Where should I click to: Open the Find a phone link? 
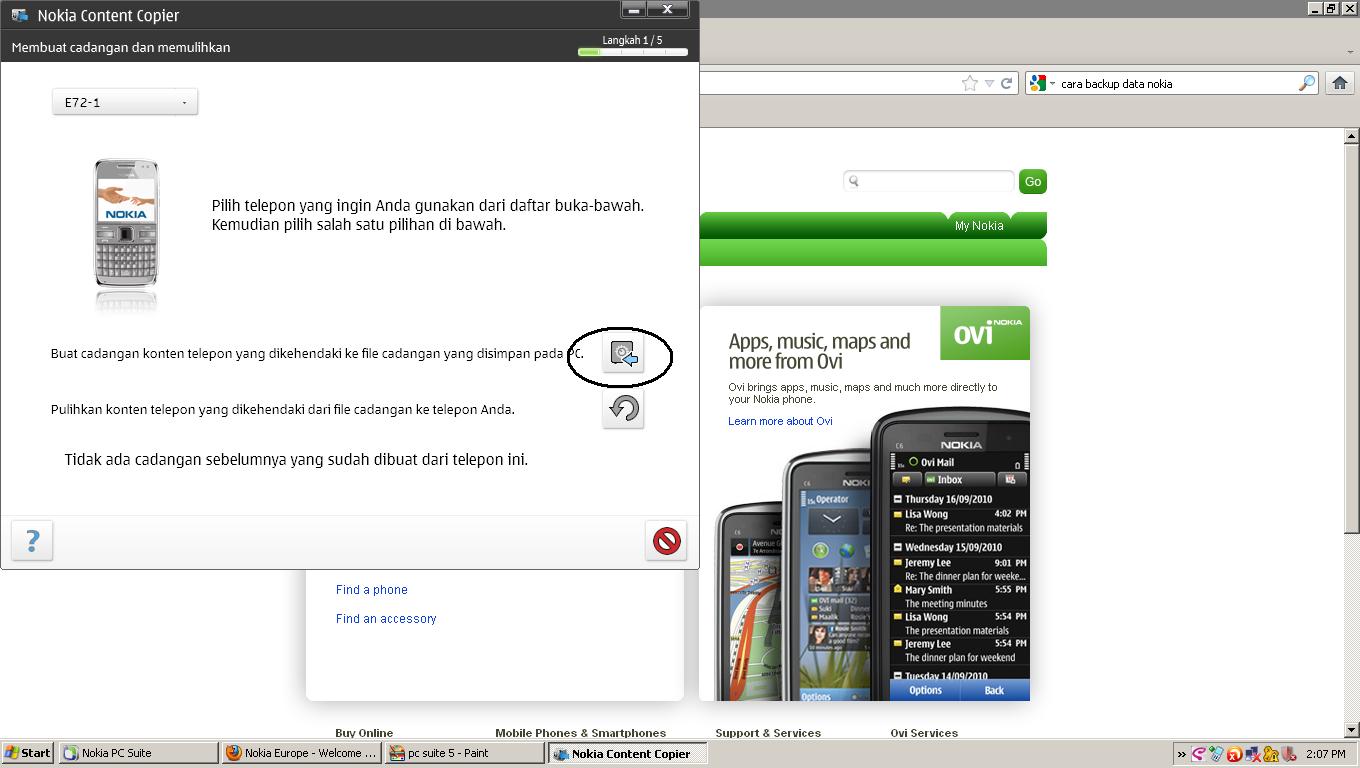point(372,590)
